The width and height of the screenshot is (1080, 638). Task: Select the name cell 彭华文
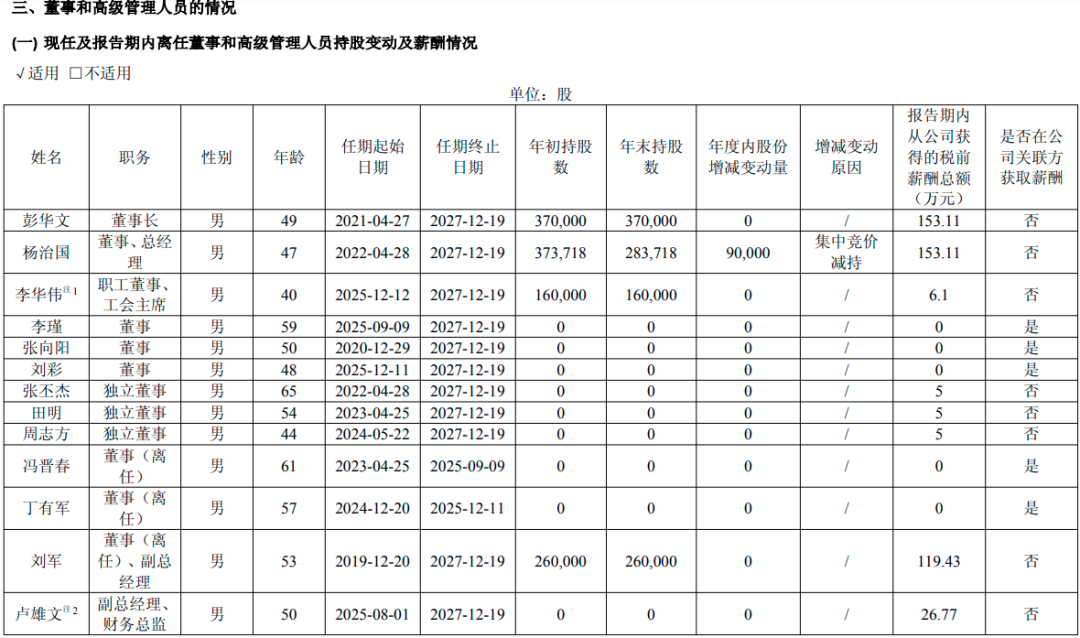tap(47, 221)
